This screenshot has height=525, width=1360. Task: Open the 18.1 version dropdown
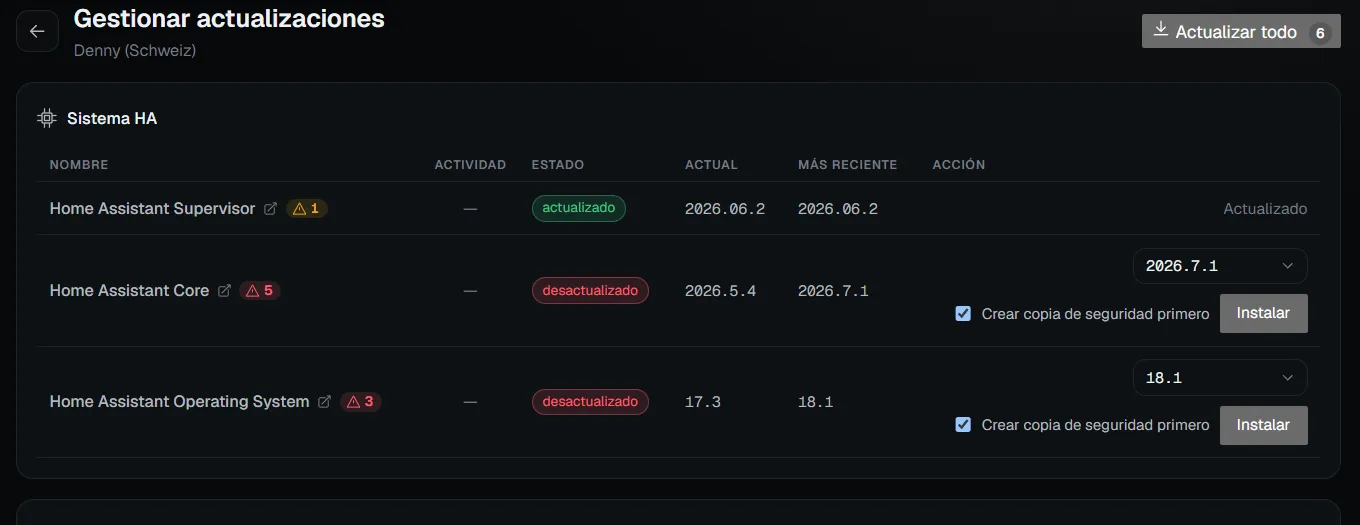pos(1220,378)
